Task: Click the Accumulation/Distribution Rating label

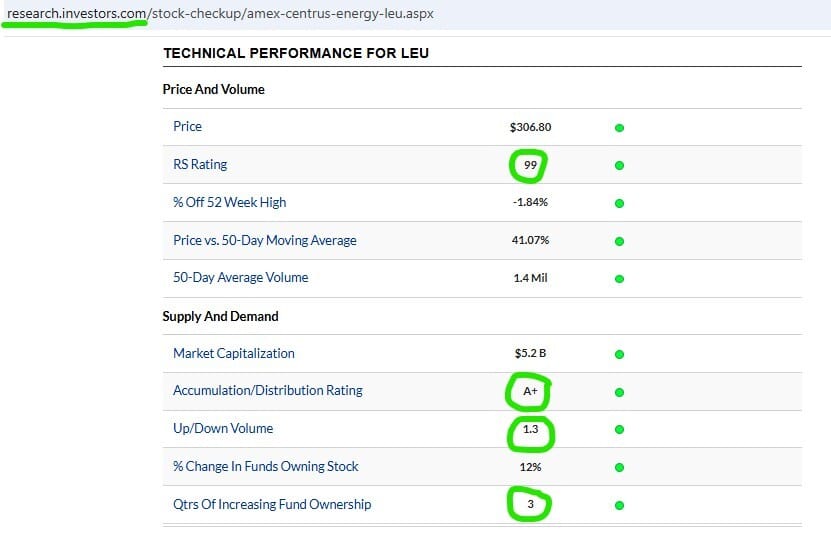Action: [267, 391]
